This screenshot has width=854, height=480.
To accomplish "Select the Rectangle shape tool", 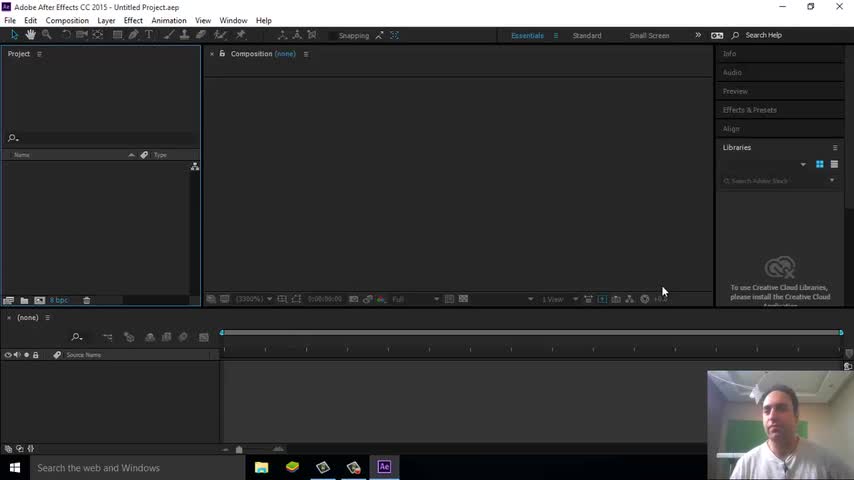I will [117, 35].
